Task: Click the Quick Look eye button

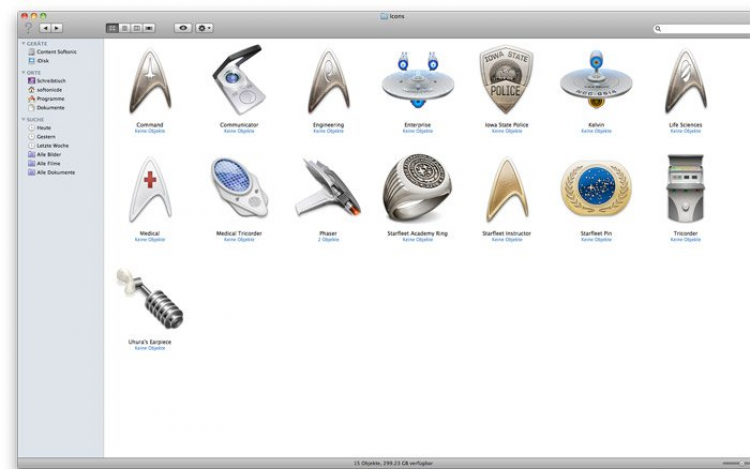Action: pos(183,28)
